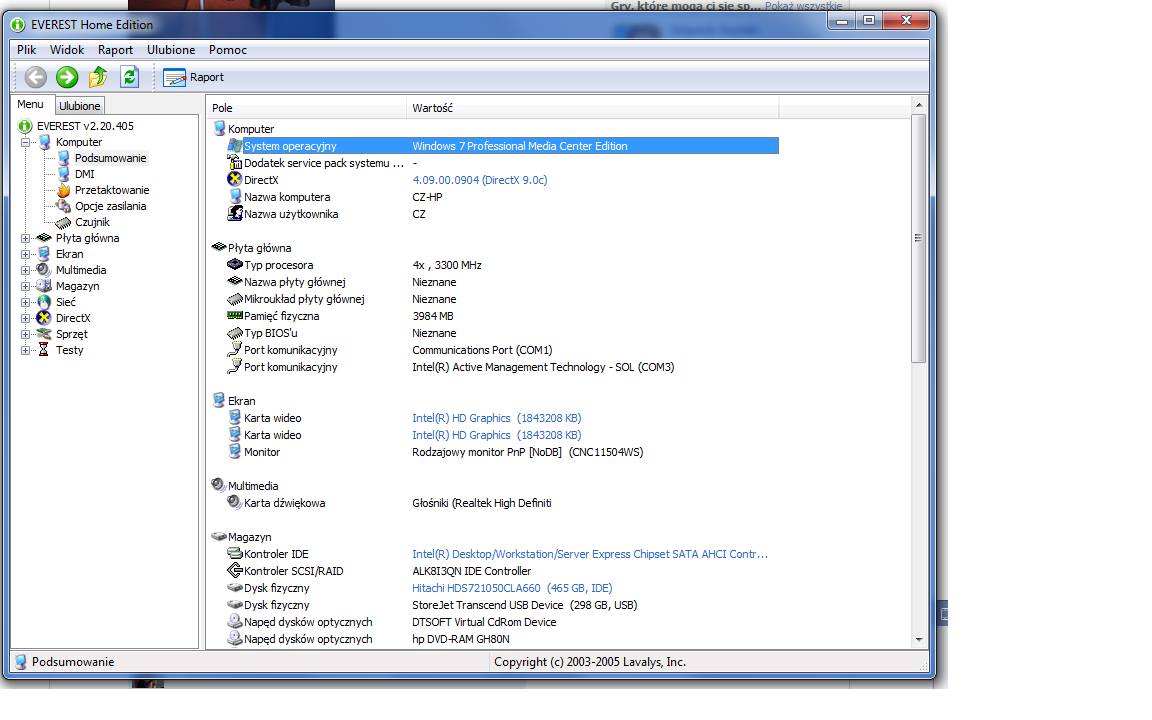This screenshot has width=1152, height=720.
Task: Select EVEREST v2.20.405 root tree item
Action: pos(85,126)
